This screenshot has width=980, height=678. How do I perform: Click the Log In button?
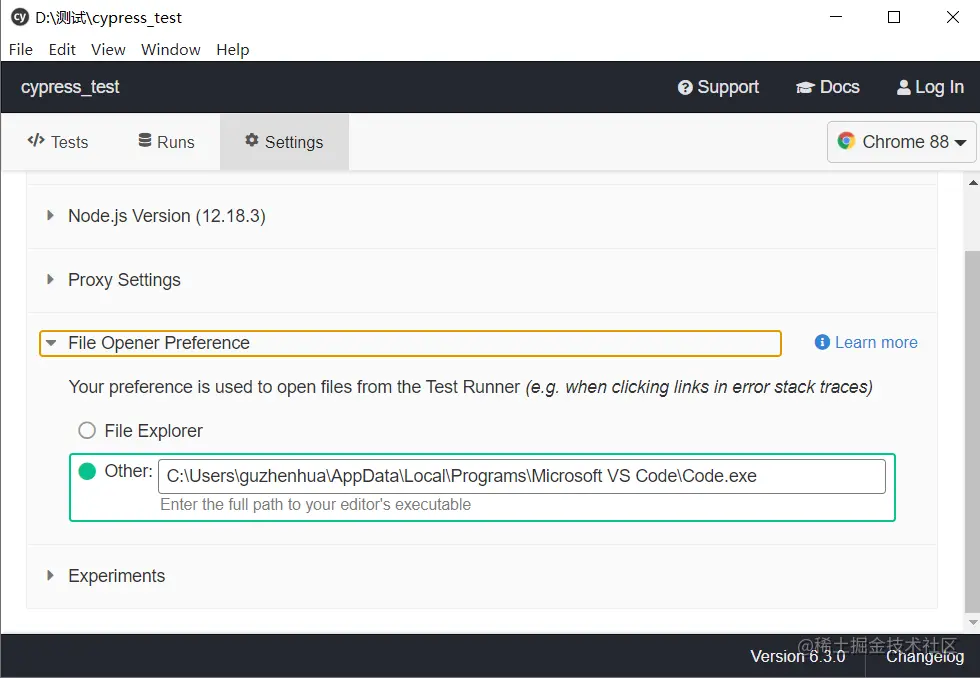click(x=930, y=87)
